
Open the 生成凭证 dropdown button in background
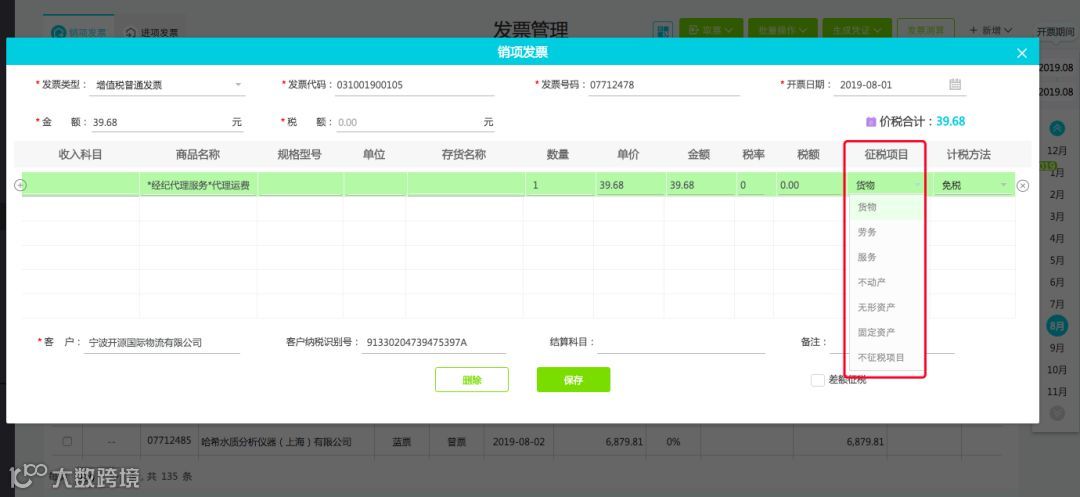[857, 30]
